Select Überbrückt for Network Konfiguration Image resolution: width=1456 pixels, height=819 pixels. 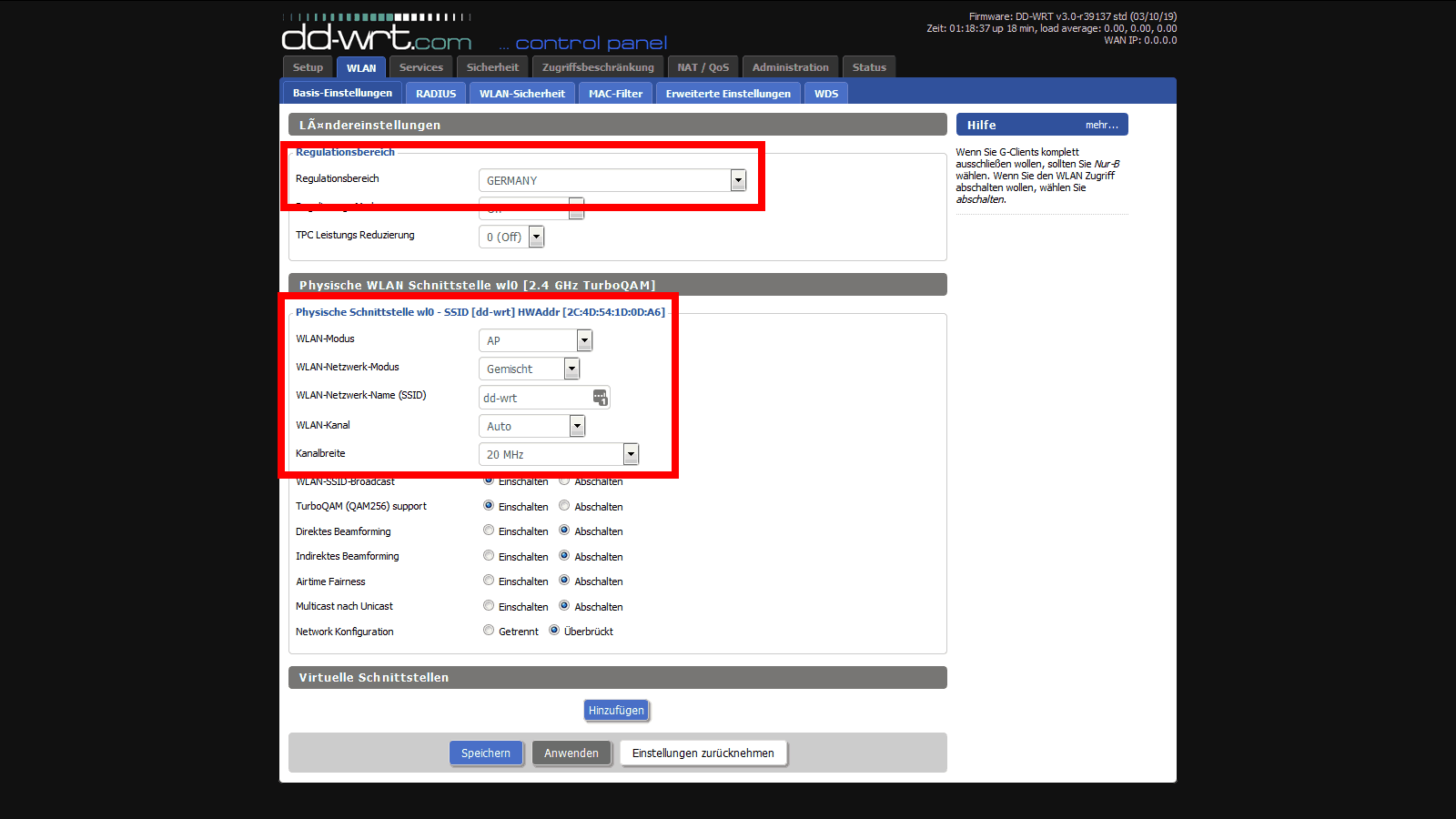pyautogui.click(x=554, y=631)
